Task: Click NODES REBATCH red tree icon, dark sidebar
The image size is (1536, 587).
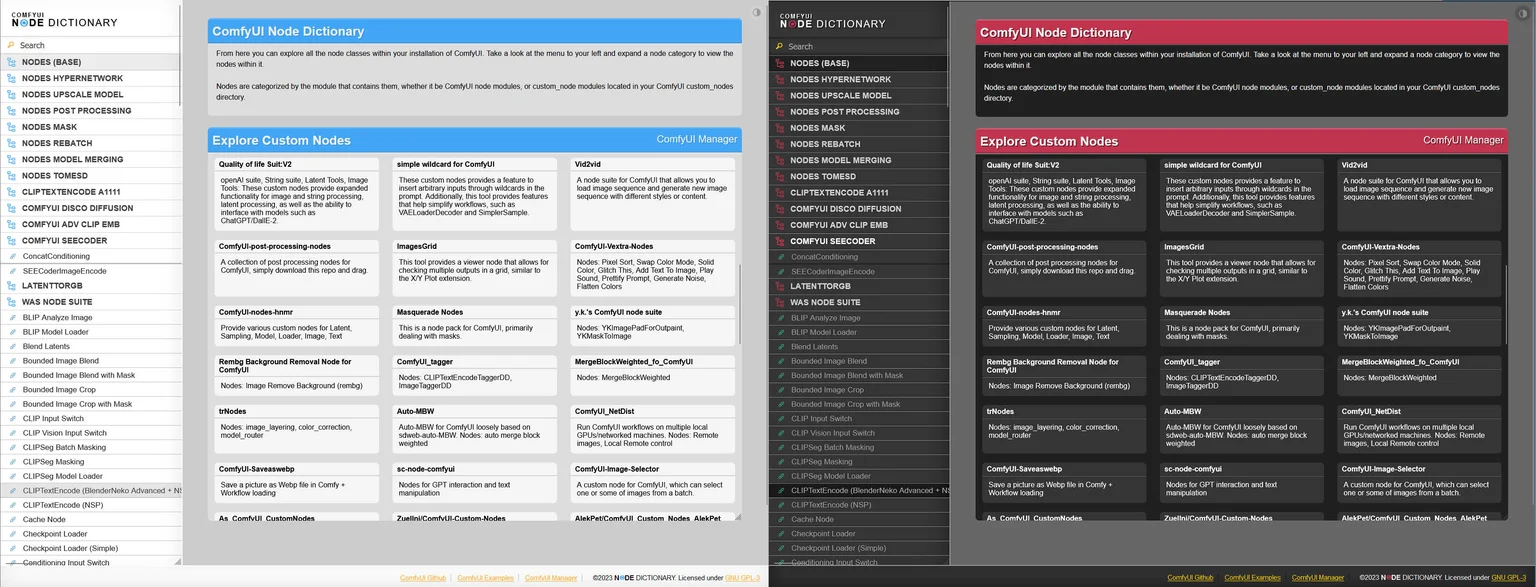Action: pyautogui.click(x=779, y=144)
